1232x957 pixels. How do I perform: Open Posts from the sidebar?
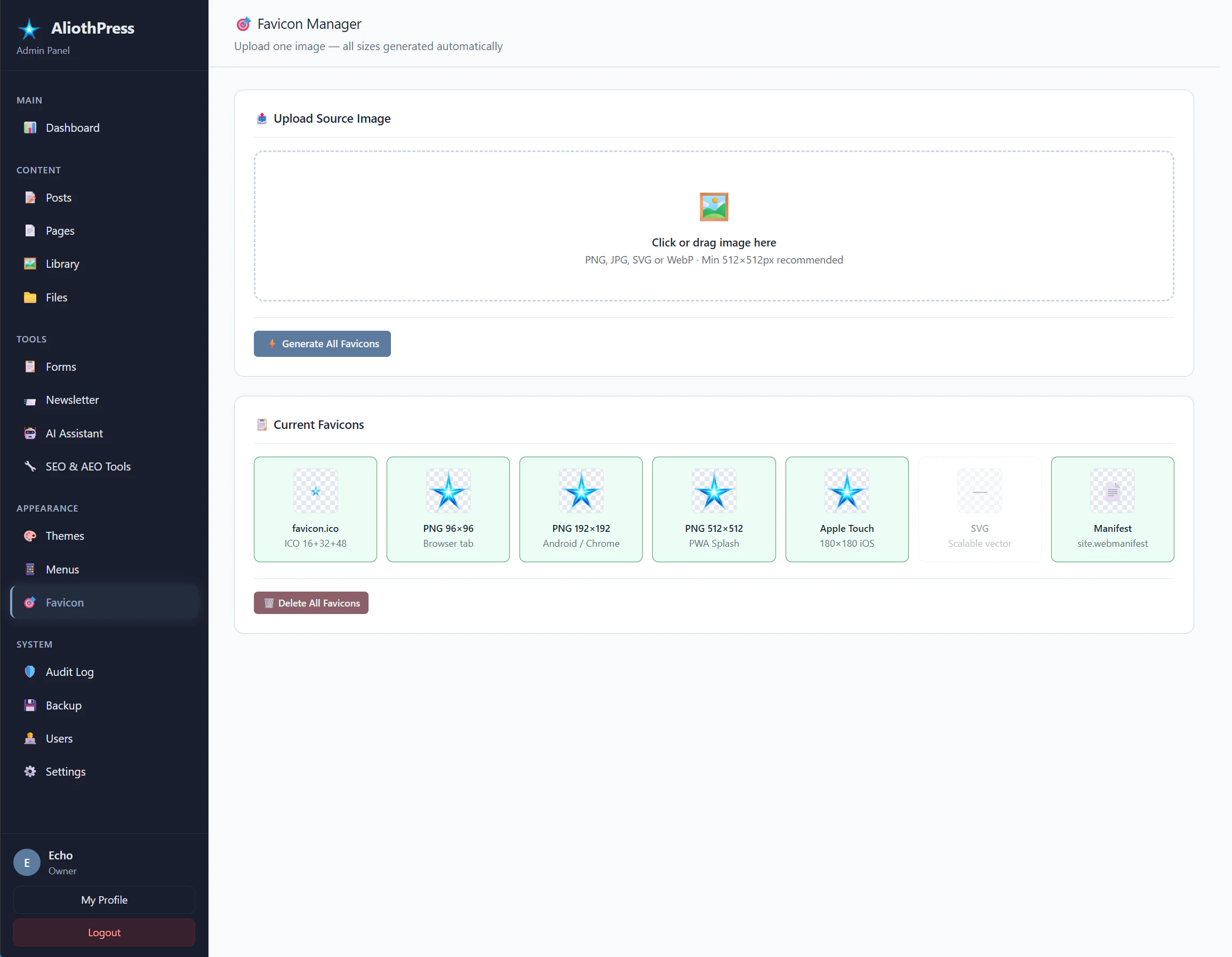pyautogui.click(x=58, y=197)
